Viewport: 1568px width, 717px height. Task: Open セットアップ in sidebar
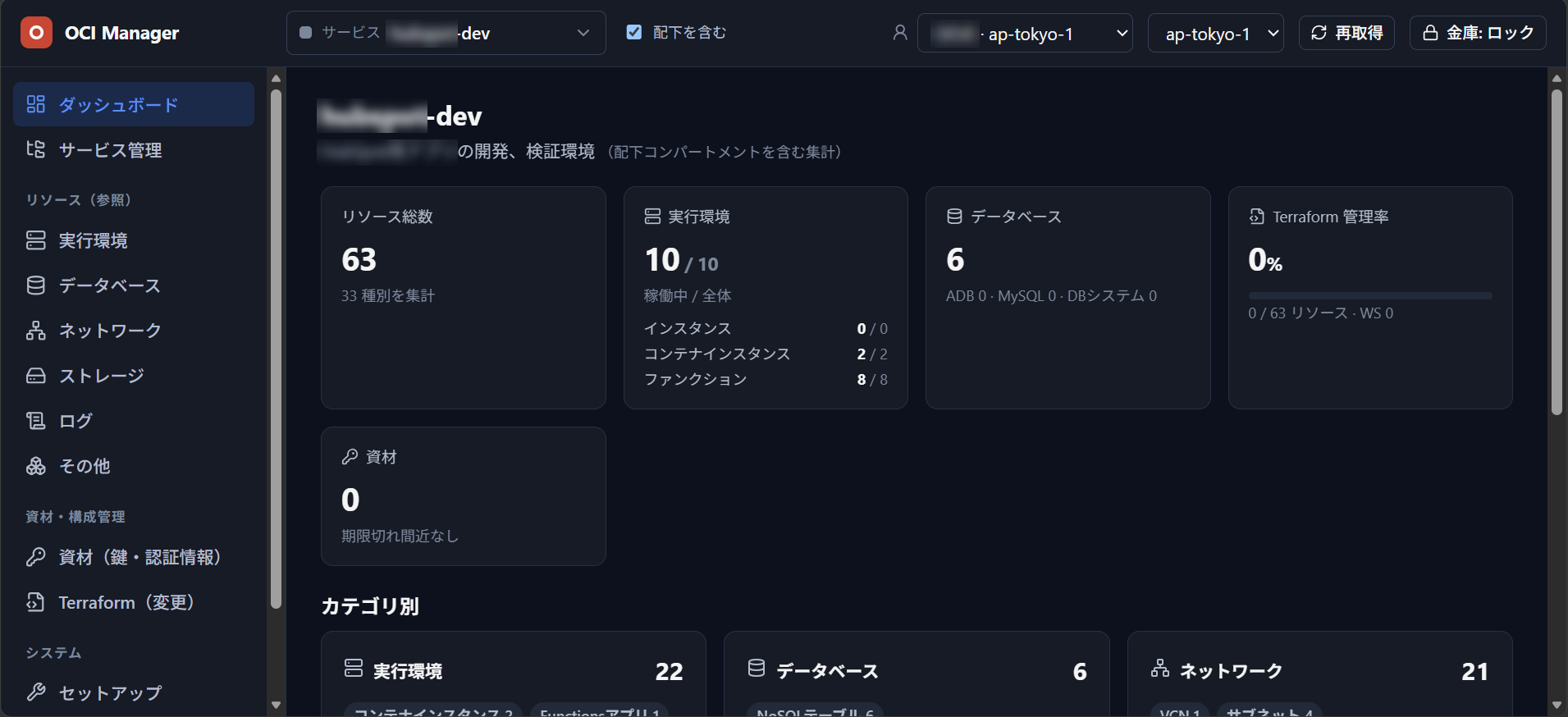[x=134, y=692]
